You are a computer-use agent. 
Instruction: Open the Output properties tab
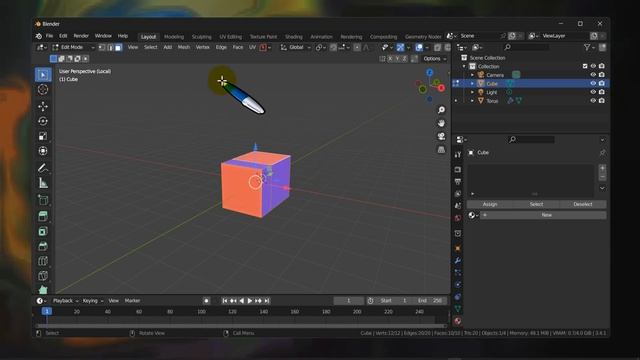click(x=458, y=182)
